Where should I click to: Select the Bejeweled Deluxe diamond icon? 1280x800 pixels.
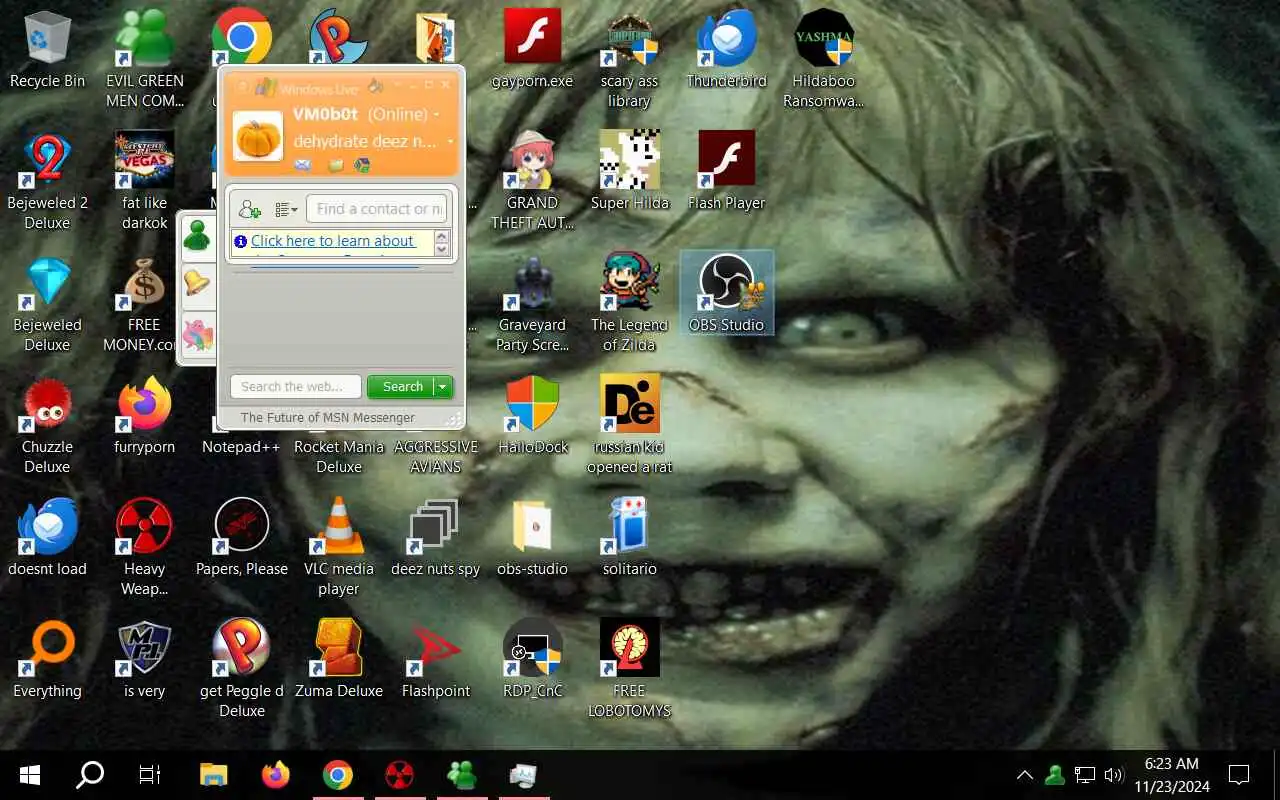pyautogui.click(x=47, y=304)
